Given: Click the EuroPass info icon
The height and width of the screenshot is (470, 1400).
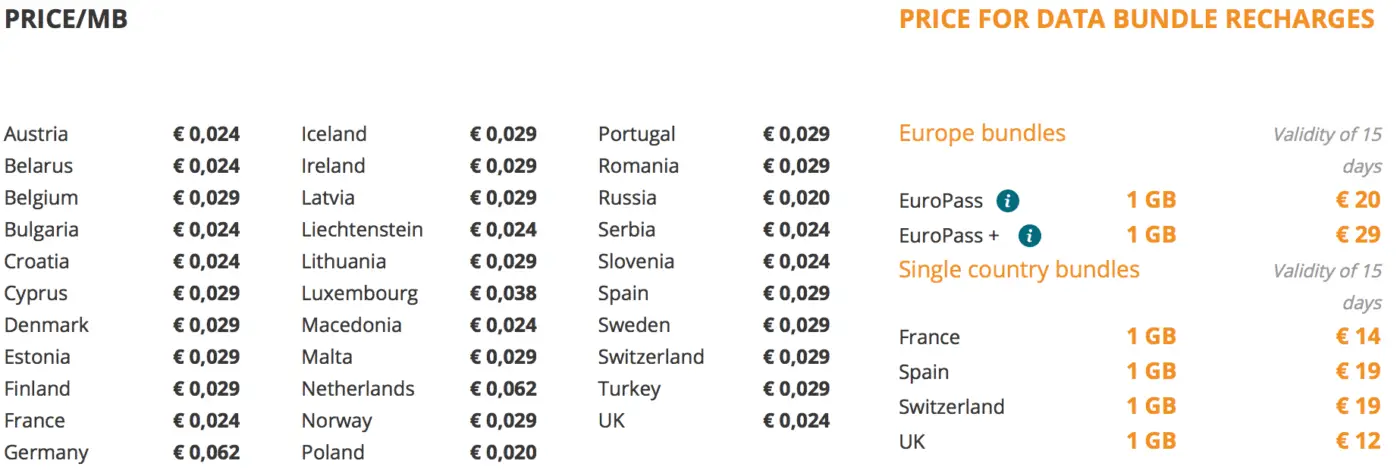Looking at the screenshot, I should click(x=1007, y=201).
